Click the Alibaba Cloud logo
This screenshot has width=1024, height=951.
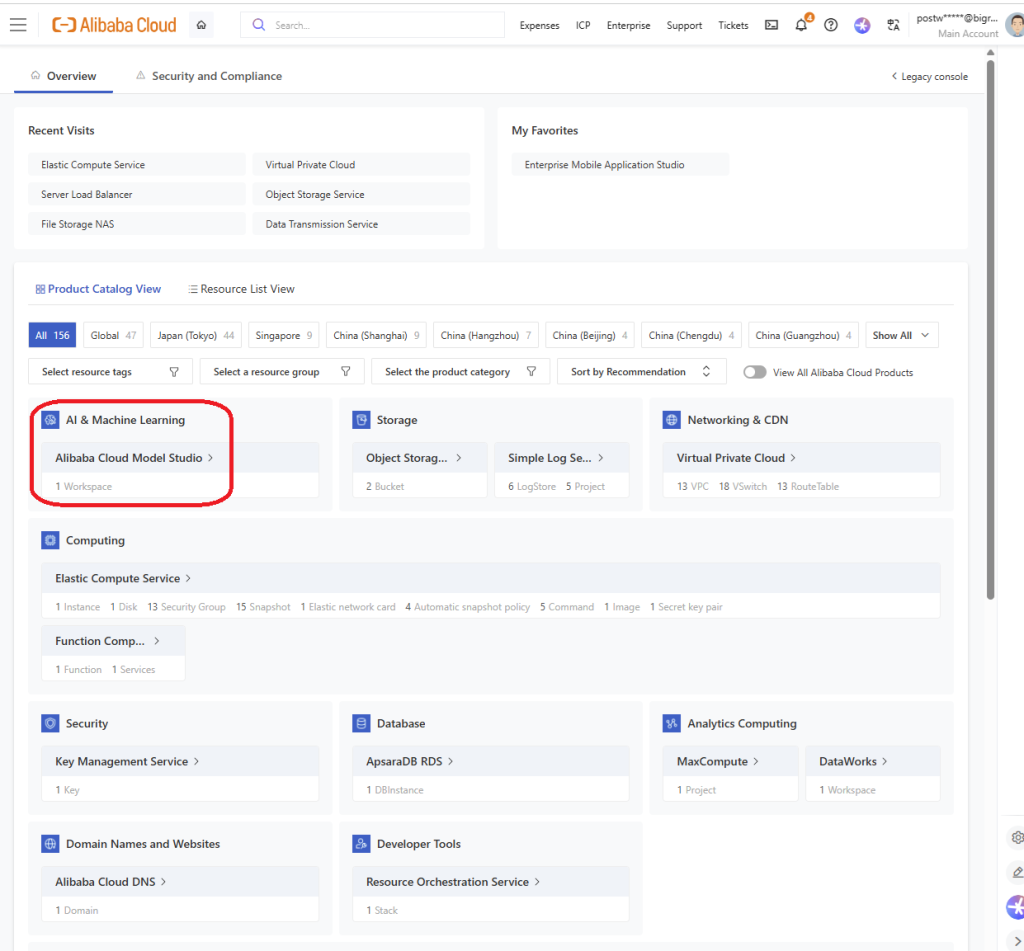coord(114,25)
